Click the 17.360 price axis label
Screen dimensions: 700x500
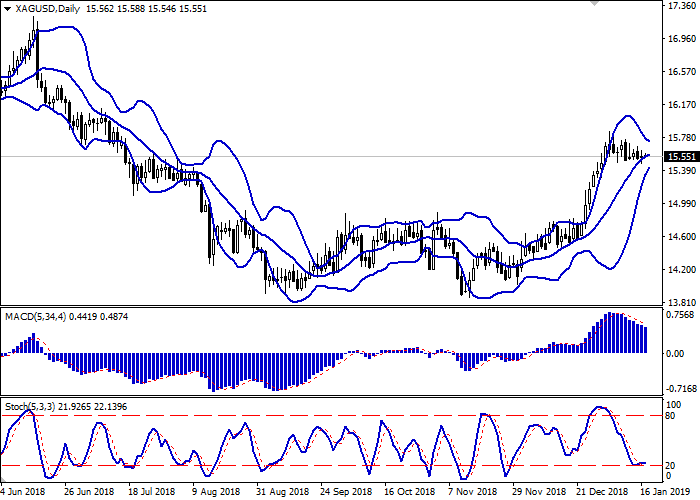pyautogui.click(x=680, y=6)
